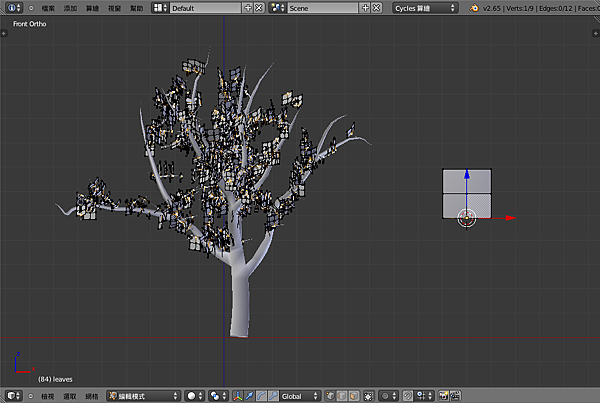
Task: Click the Default screen layout name field
Action: (x=205, y=8)
